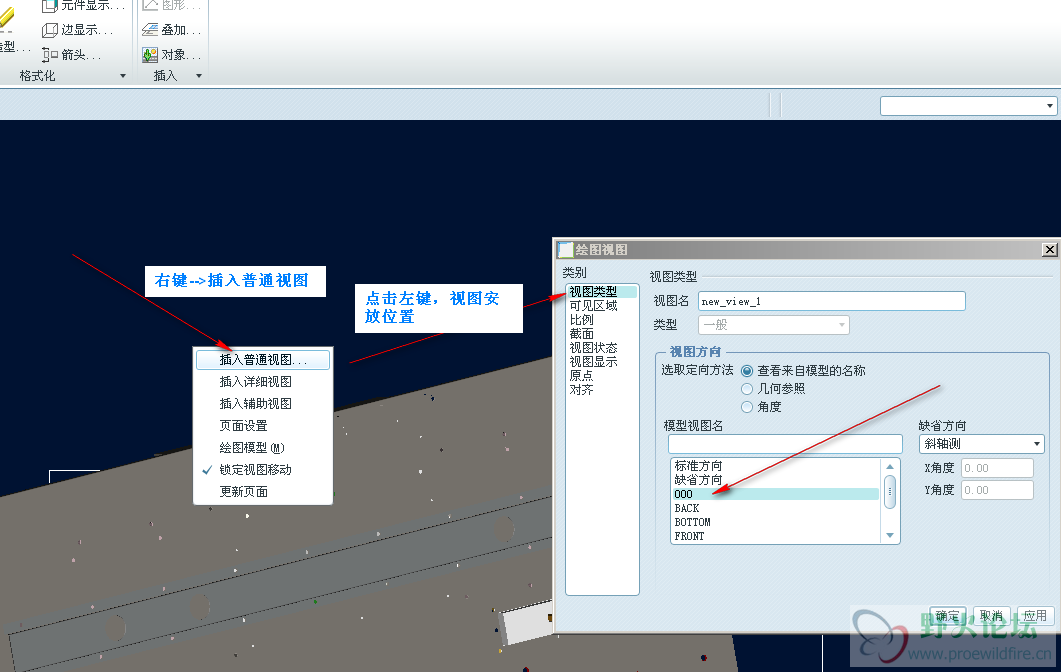Select FRONT in model view list
The width and height of the screenshot is (1061, 672).
point(776,536)
